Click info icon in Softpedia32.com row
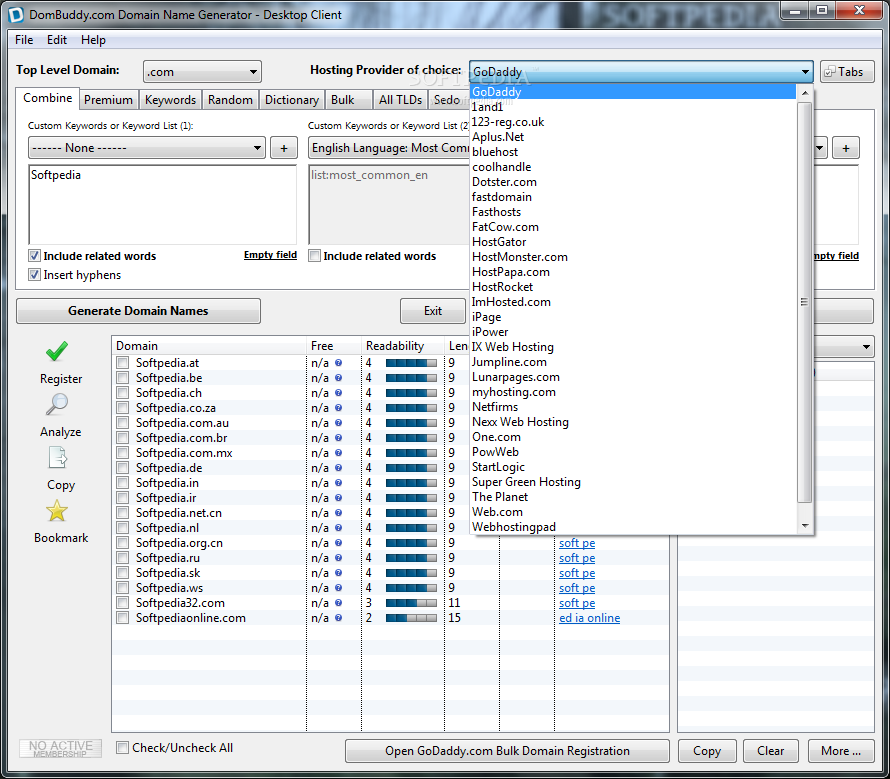 click(338, 603)
